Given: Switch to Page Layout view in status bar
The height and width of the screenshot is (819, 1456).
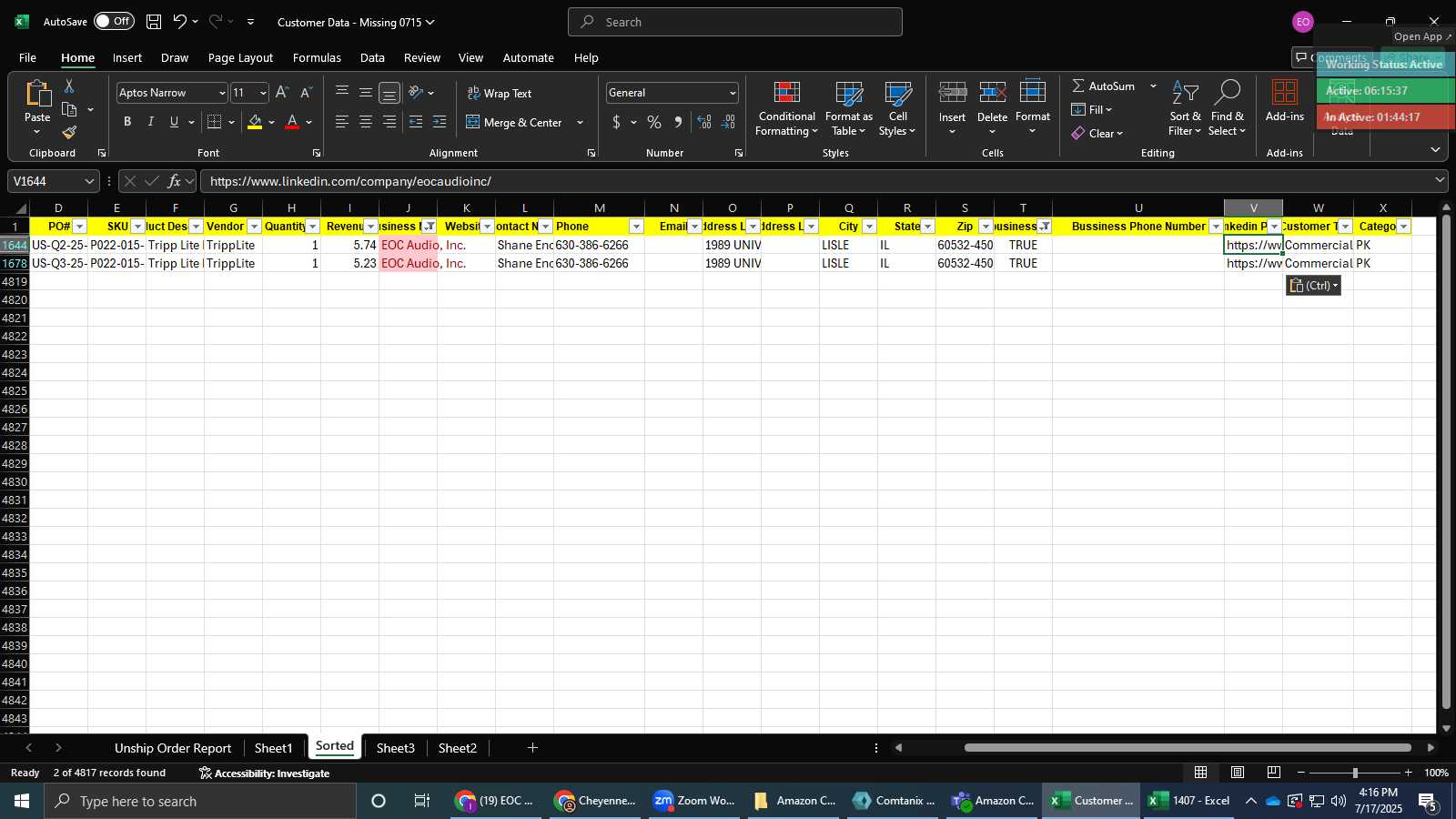Looking at the screenshot, I should point(1238,773).
